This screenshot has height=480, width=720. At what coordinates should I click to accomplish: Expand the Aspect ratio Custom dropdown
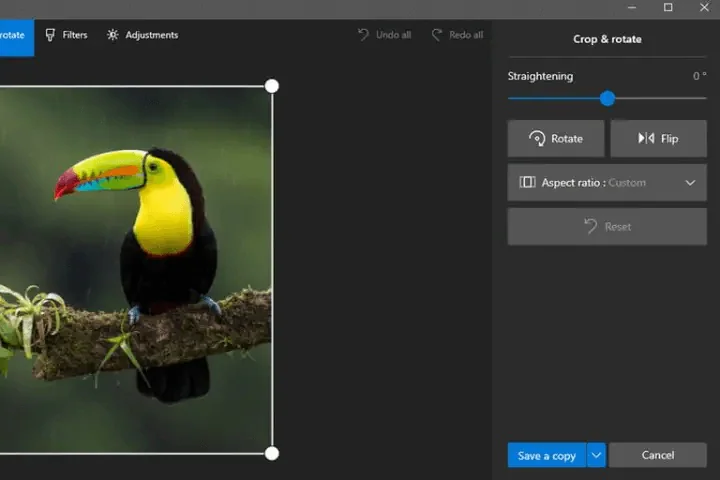pyautogui.click(x=607, y=182)
